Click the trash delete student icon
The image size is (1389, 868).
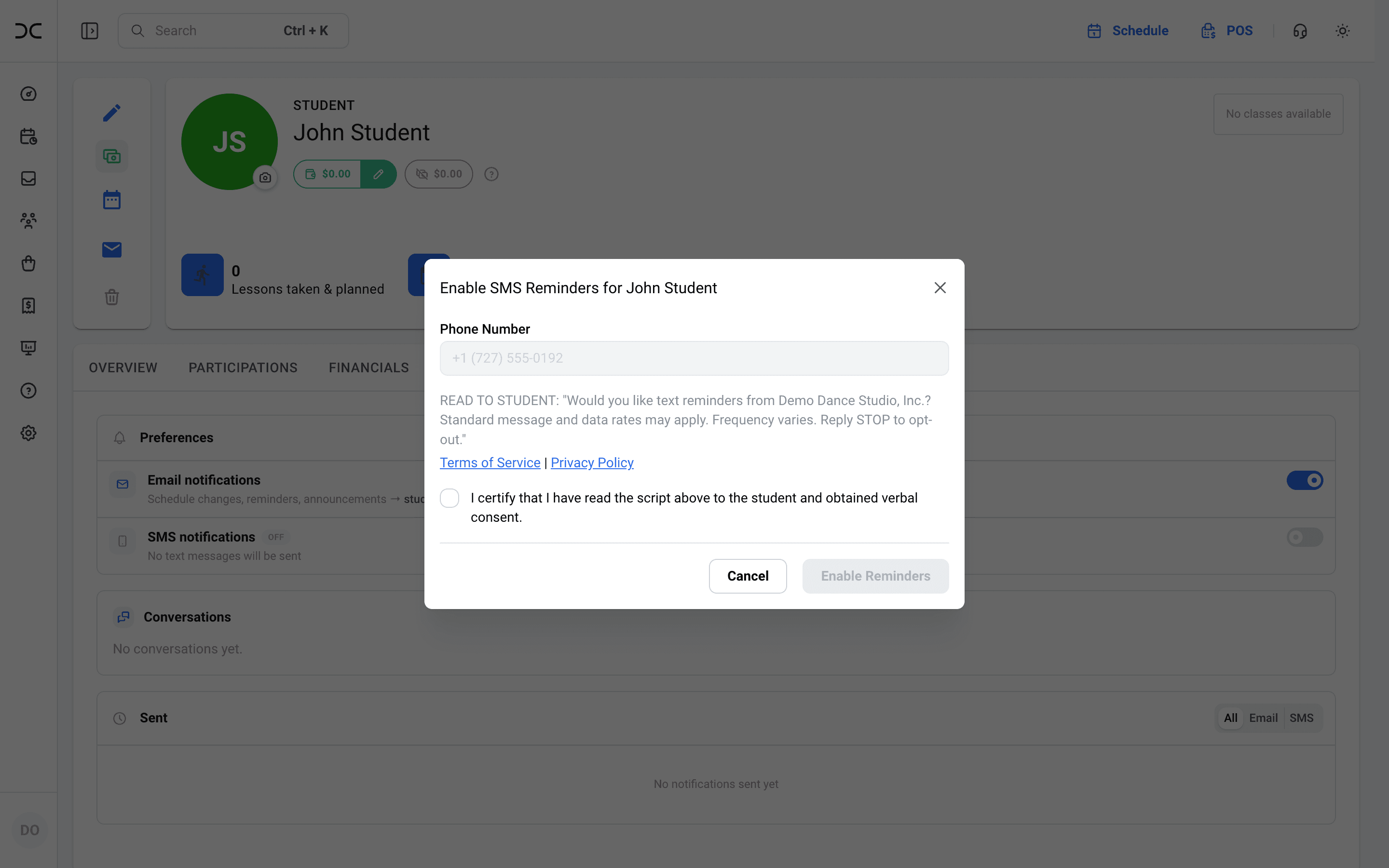(112, 297)
